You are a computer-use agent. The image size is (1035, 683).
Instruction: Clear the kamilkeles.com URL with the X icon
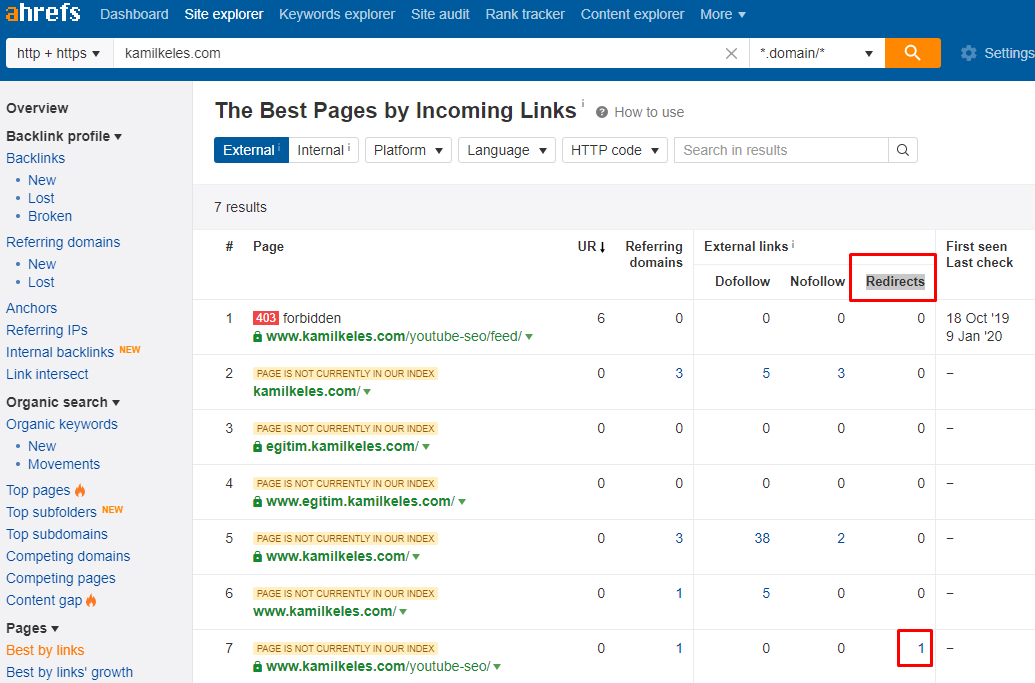pos(731,53)
